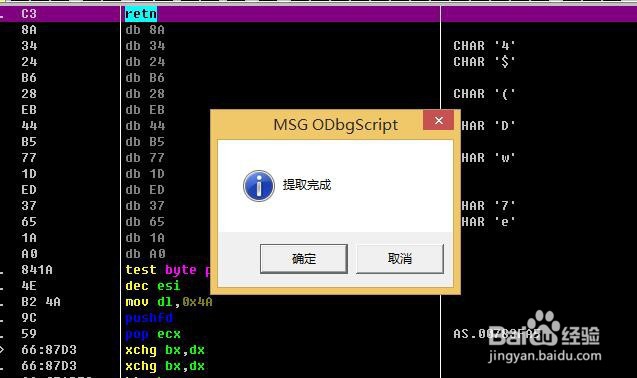637x378 pixels.
Task: Select the mov dl,0x4A instruction
Action: 169,302
